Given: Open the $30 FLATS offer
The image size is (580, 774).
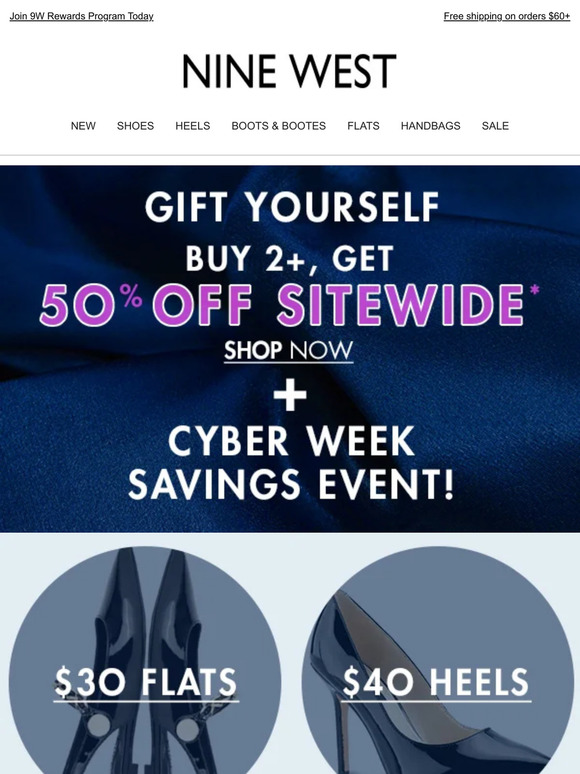Looking at the screenshot, I should click(x=146, y=683).
